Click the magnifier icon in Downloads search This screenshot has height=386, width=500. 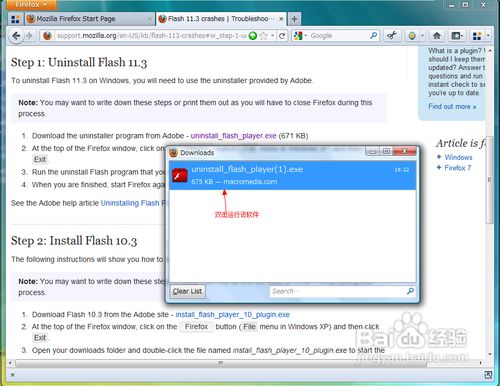point(410,291)
